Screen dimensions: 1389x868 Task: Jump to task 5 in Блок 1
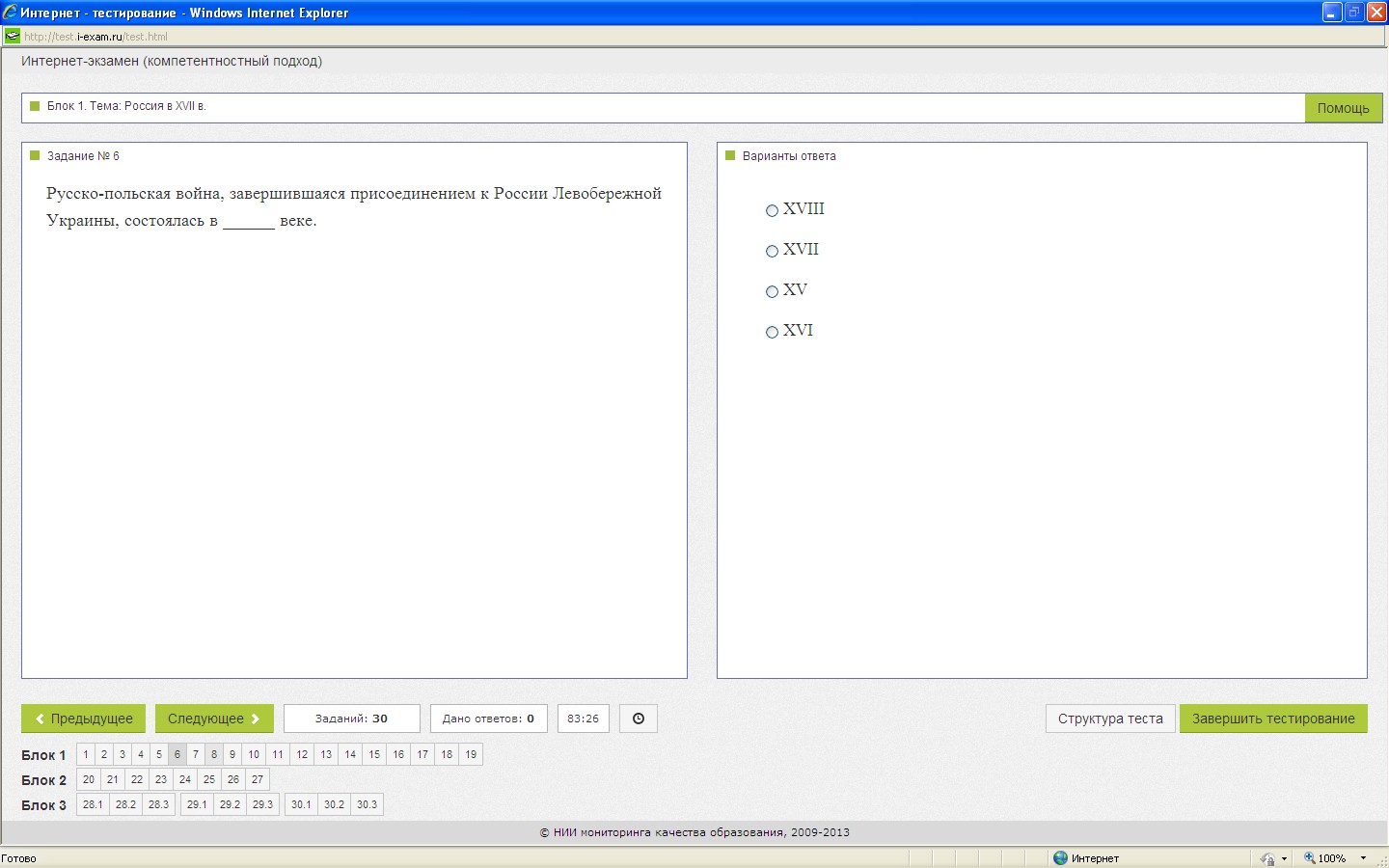click(159, 754)
